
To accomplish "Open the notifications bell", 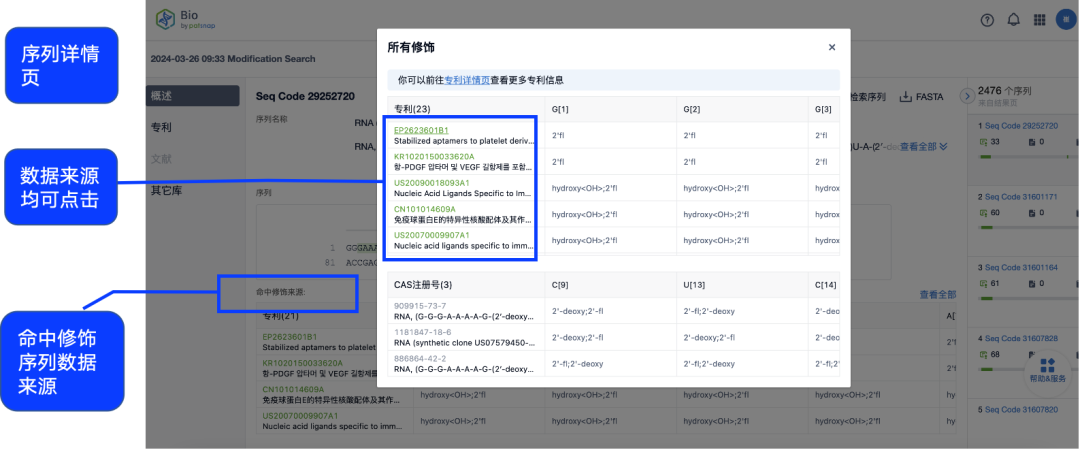I will click(1014, 20).
